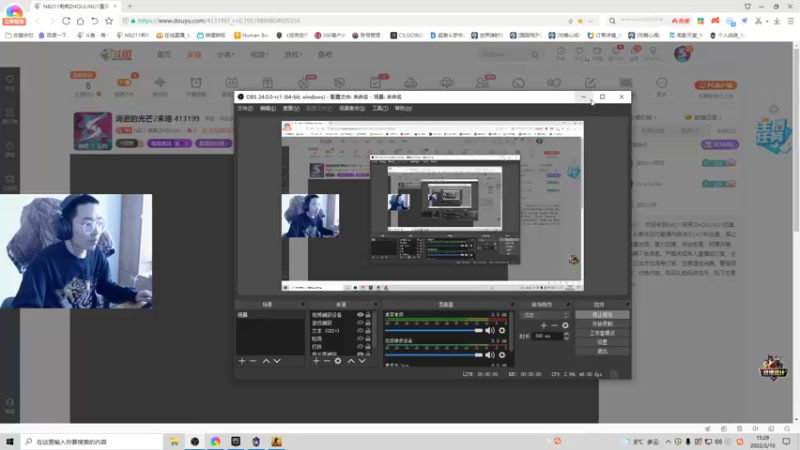Click 开始录制 start recording button
This screenshot has width=800, height=450.
(602, 324)
